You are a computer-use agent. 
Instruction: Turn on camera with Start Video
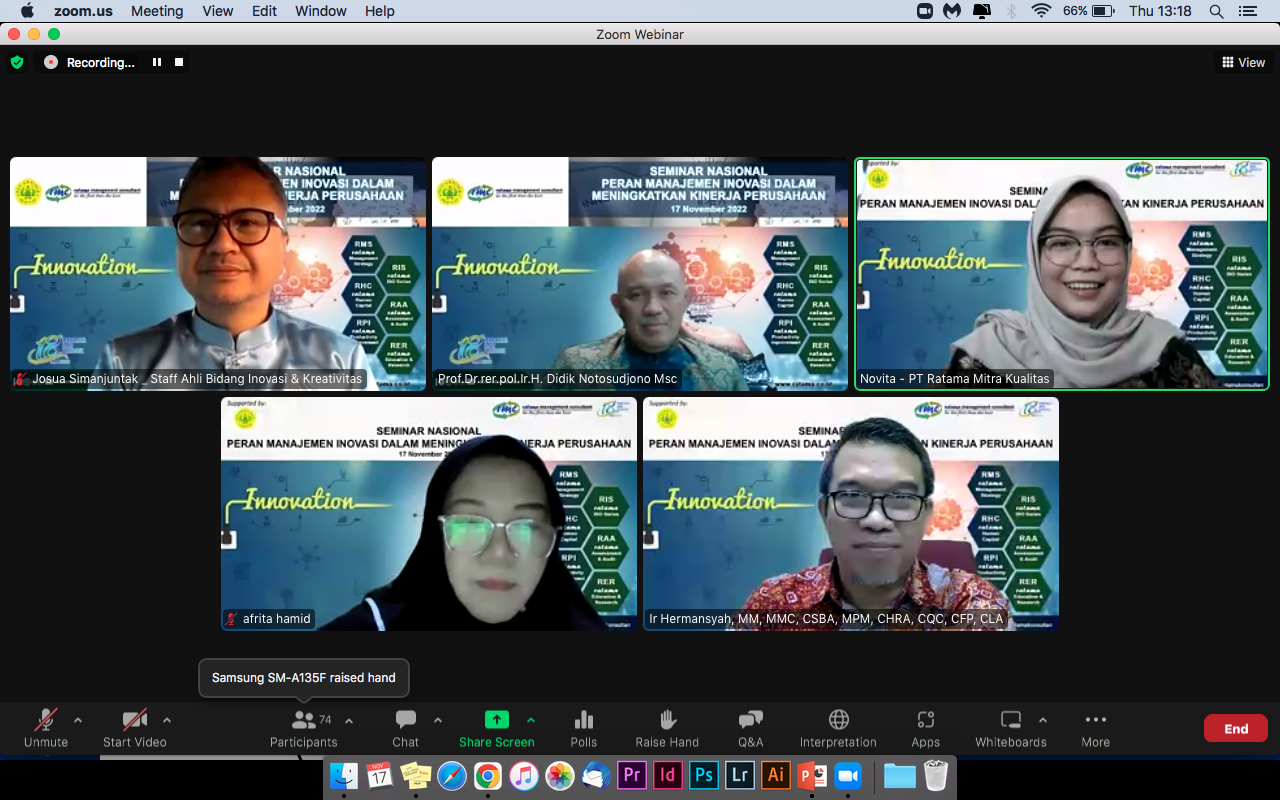tap(134, 728)
